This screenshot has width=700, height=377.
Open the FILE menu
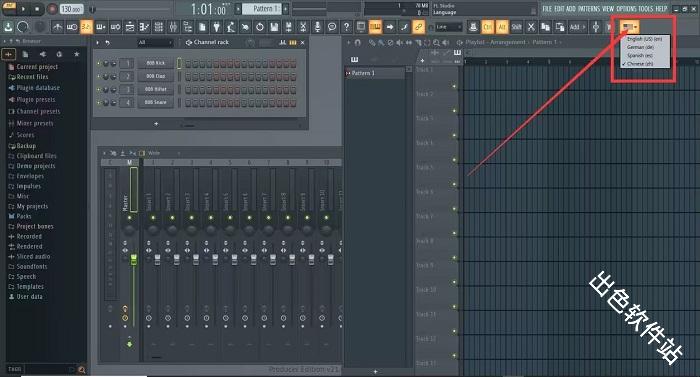(x=547, y=8)
